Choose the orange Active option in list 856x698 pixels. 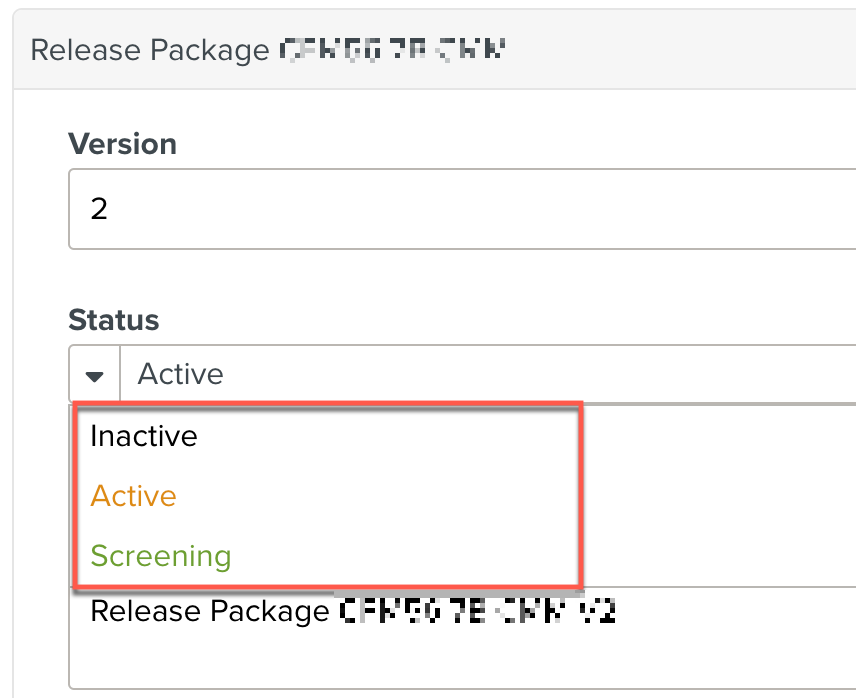click(x=133, y=496)
